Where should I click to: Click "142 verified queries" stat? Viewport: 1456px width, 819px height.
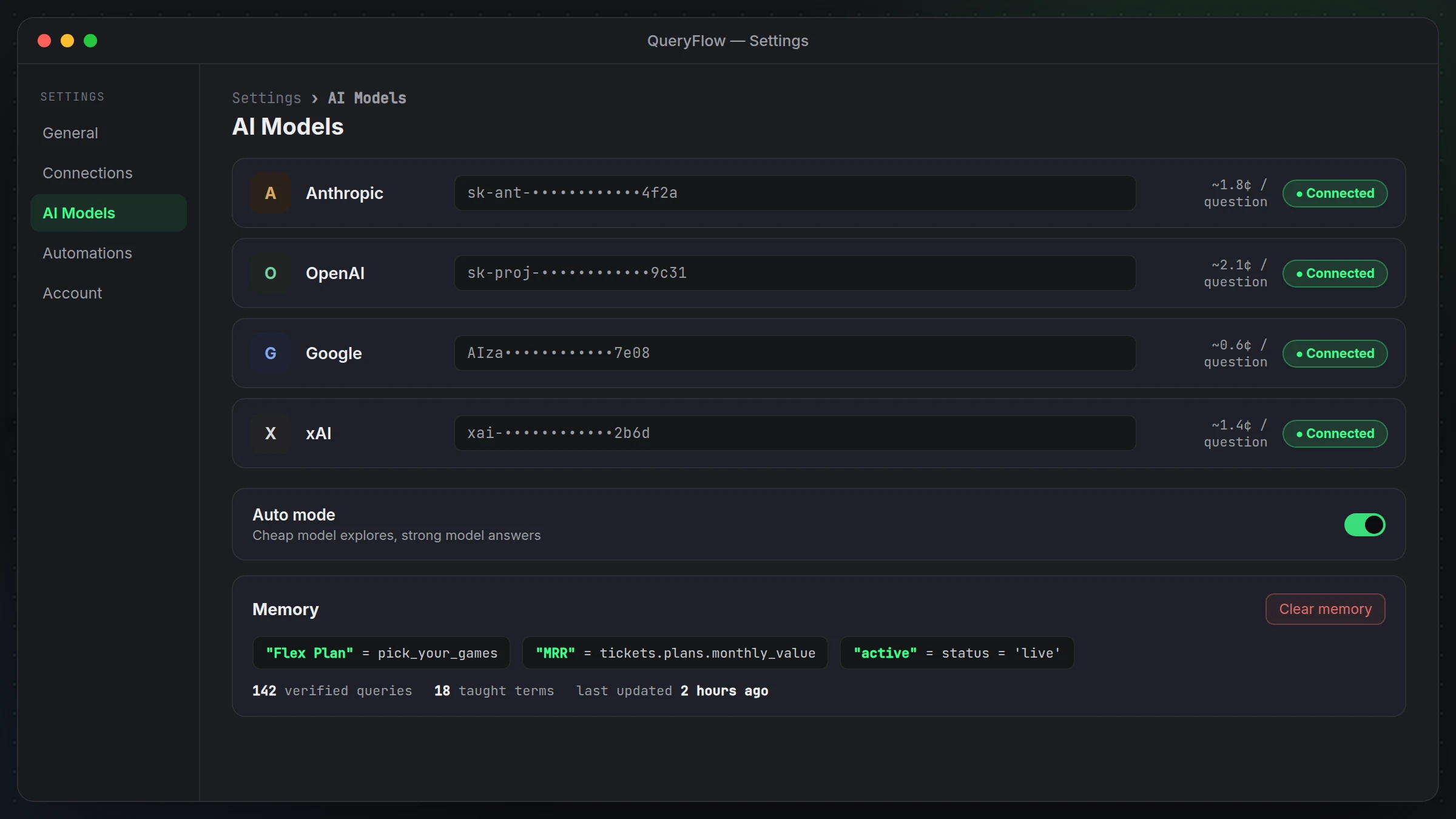click(332, 690)
